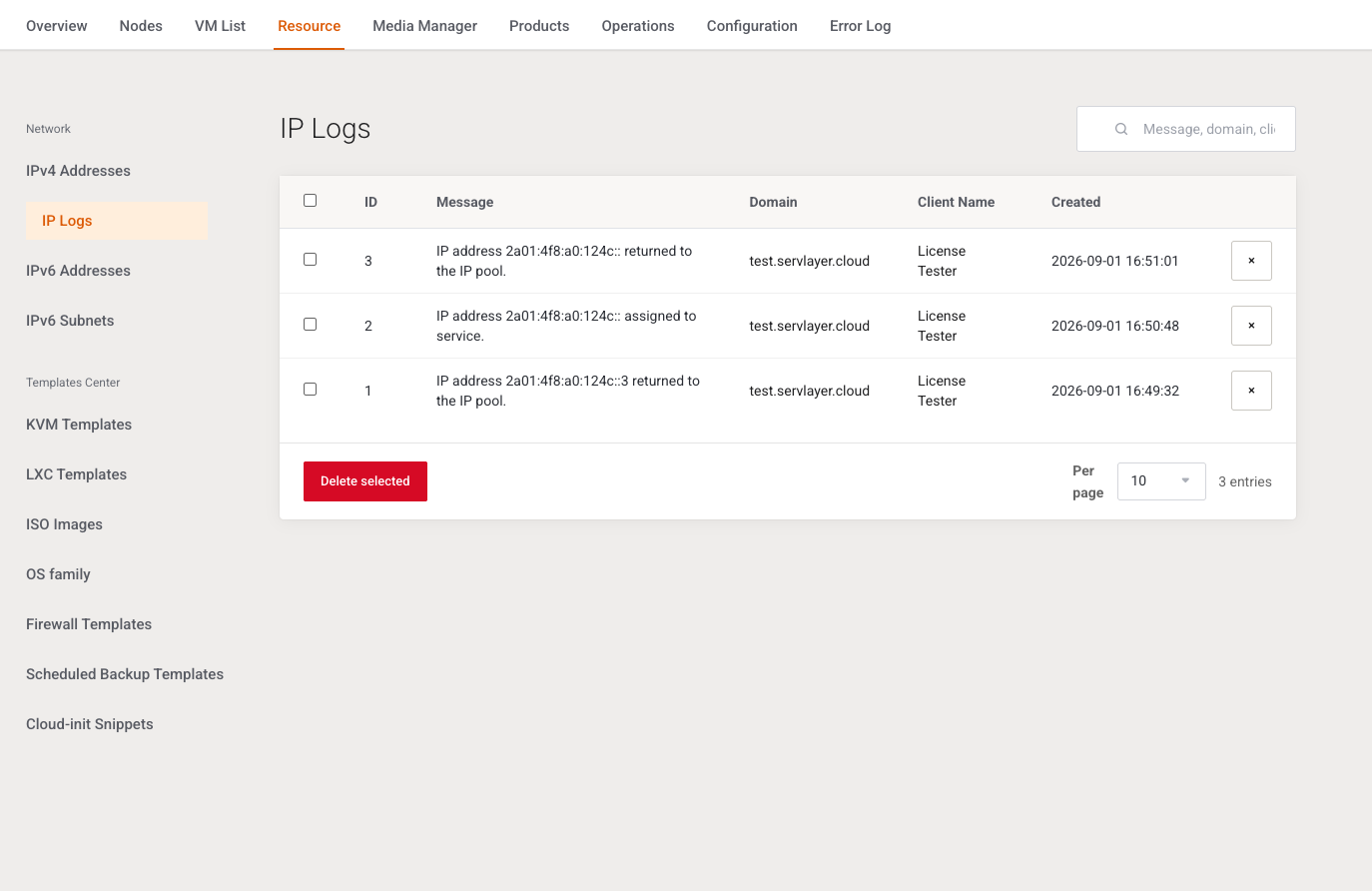This screenshot has width=1372, height=891.
Task: Click the Message column header
Action: 464,202
